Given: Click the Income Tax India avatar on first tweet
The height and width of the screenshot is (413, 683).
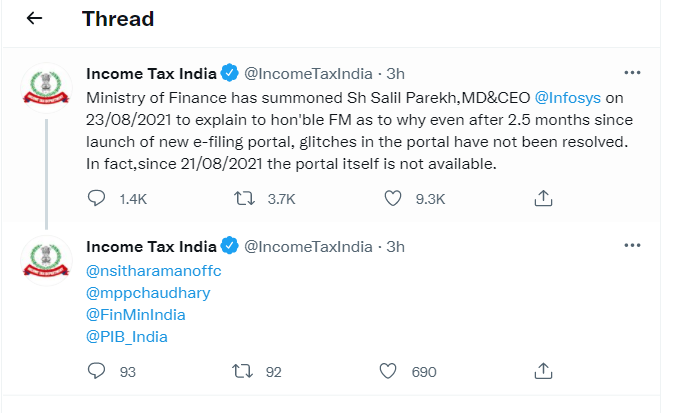Looking at the screenshot, I should point(45,89).
